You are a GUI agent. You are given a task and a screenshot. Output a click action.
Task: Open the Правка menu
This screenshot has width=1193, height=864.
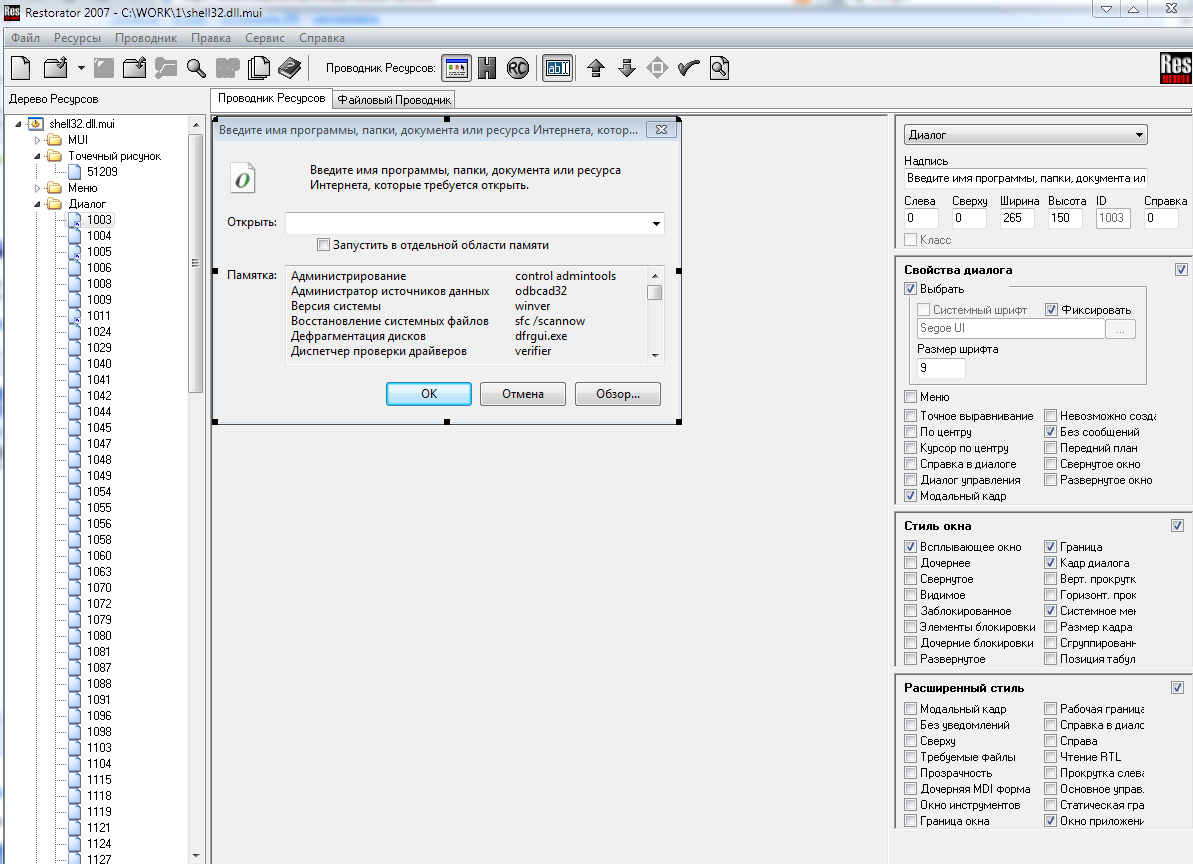click(211, 38)
